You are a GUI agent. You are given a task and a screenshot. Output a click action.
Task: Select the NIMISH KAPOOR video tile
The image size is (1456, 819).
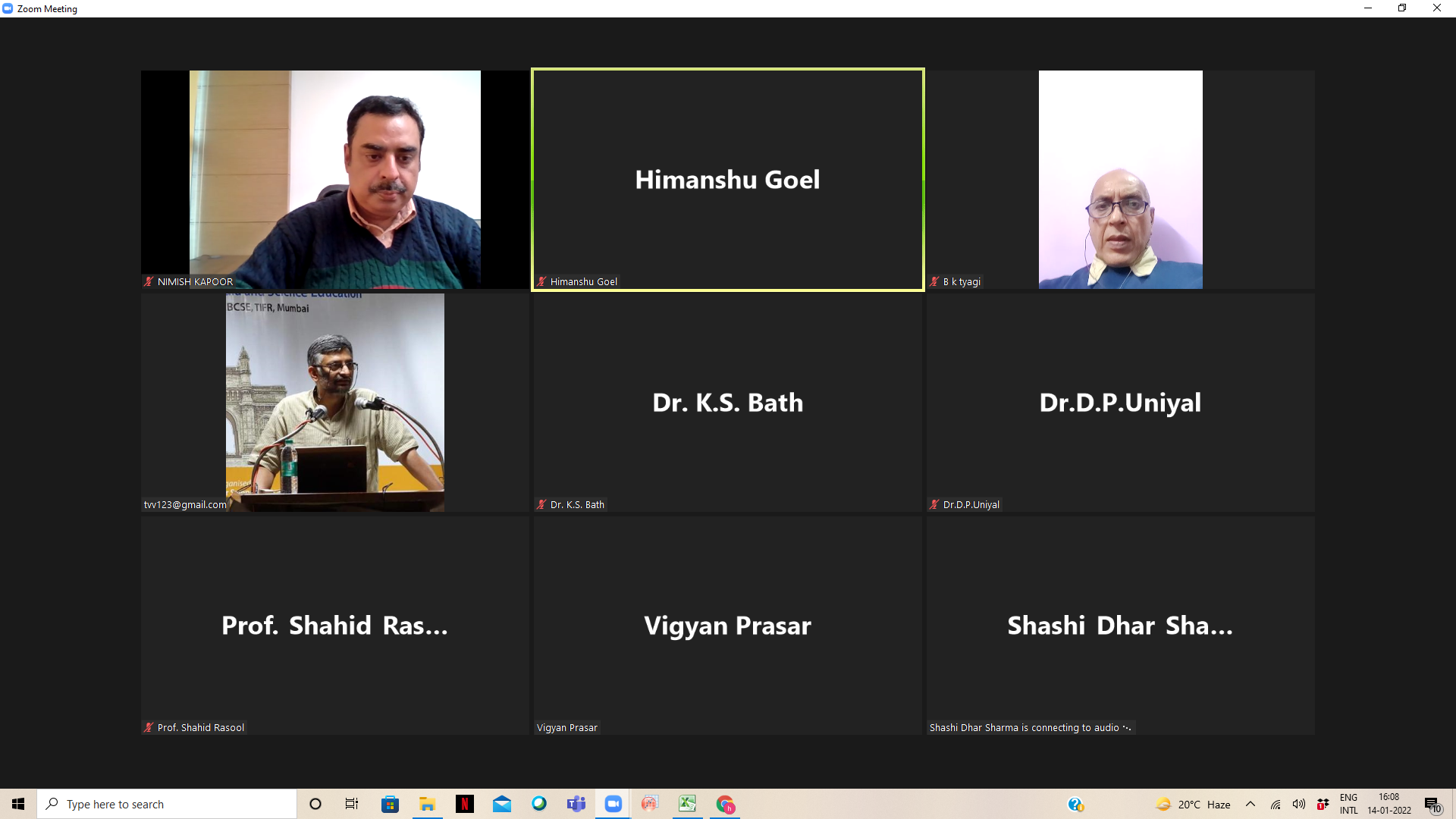point(334,180)
